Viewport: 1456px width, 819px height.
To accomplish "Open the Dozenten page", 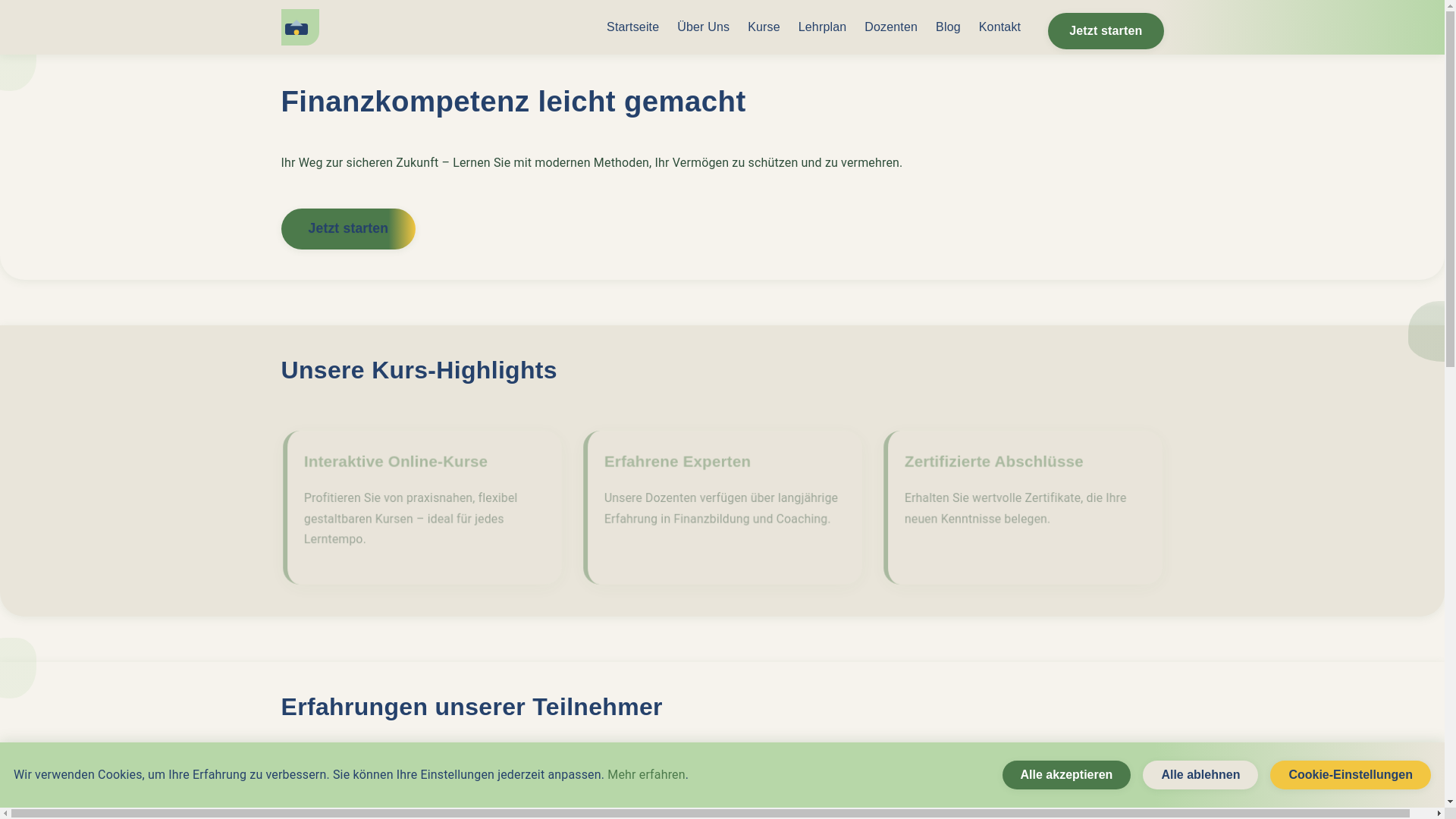I will coord(891,27).
